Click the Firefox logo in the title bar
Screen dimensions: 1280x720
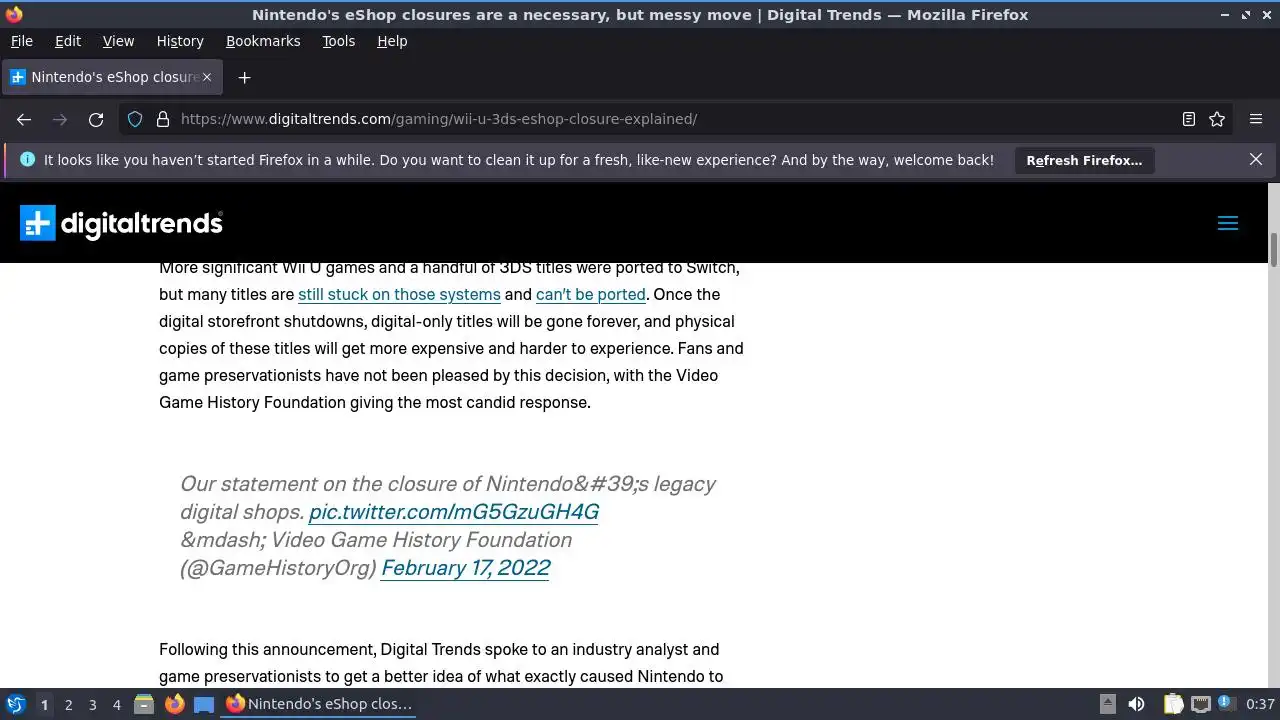click(x=14, y=14)
